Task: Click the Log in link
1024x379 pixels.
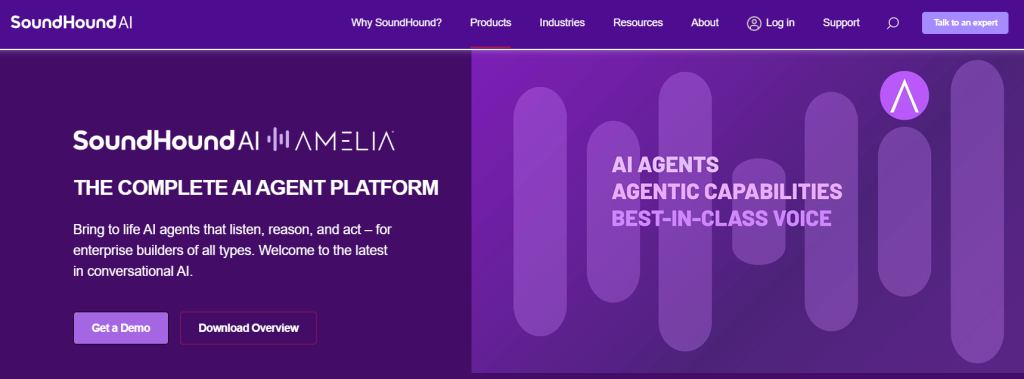Action: 780,23
